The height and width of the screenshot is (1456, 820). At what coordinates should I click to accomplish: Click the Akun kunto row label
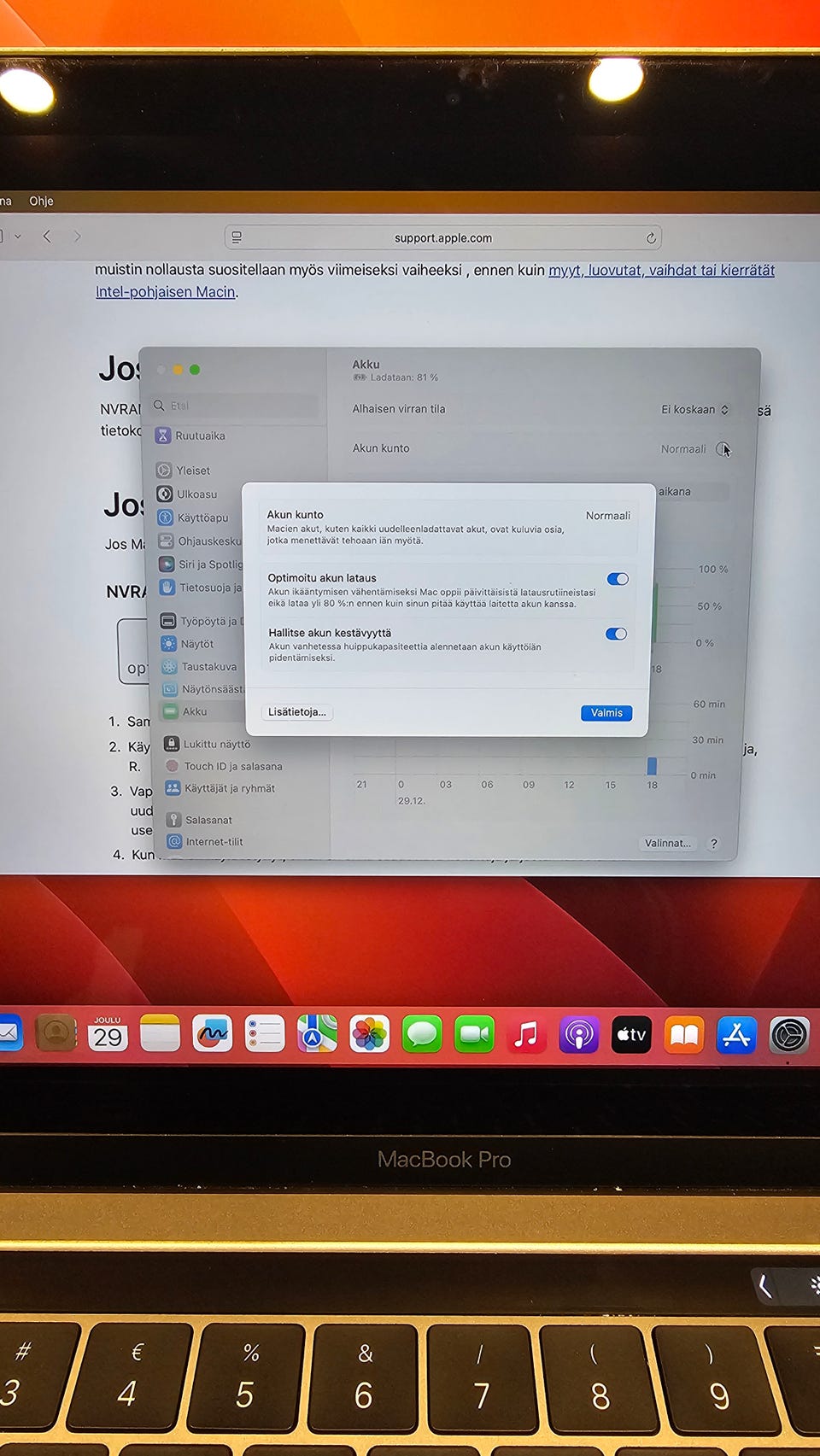click(381, 448)
